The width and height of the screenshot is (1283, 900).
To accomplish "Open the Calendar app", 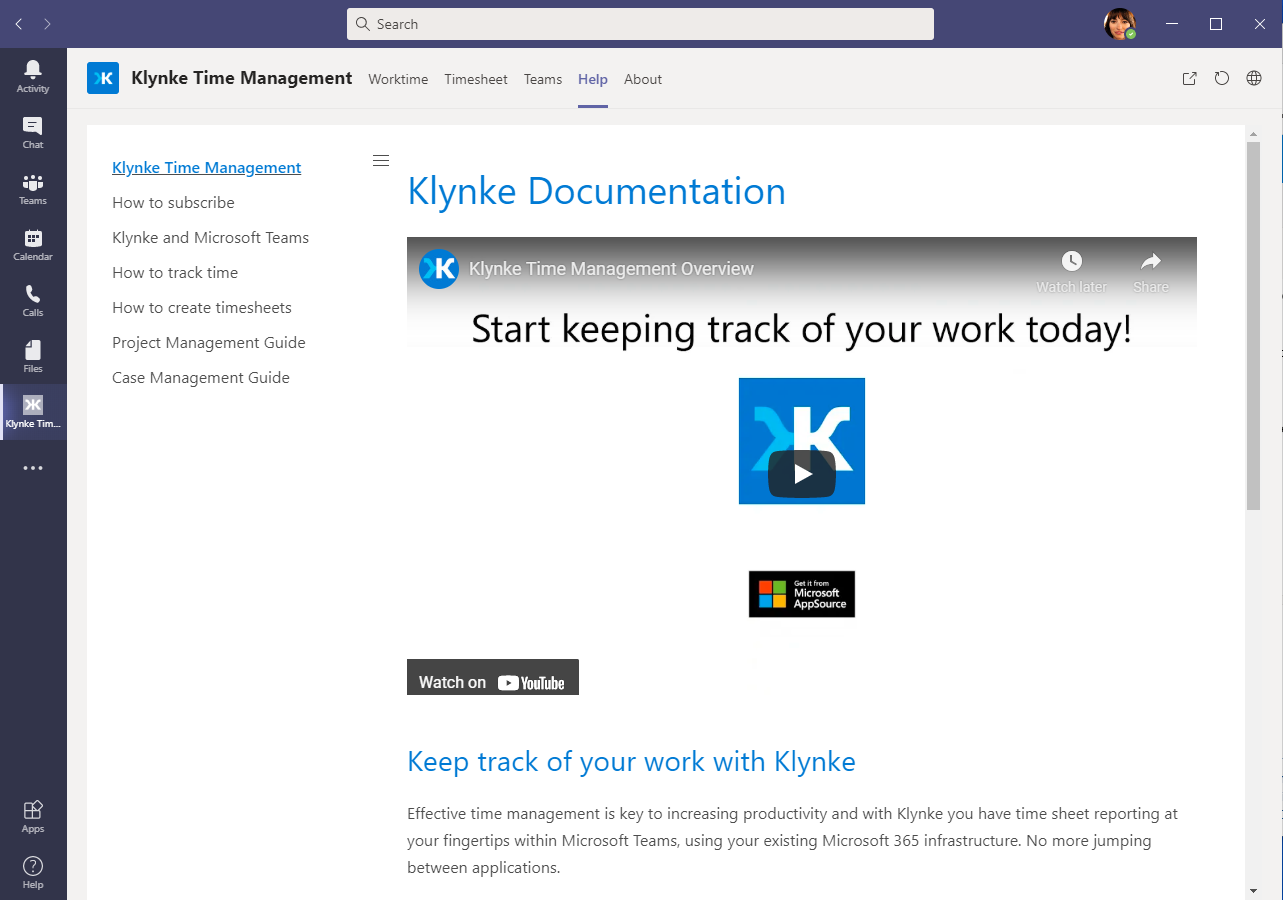I will [33, 244].
